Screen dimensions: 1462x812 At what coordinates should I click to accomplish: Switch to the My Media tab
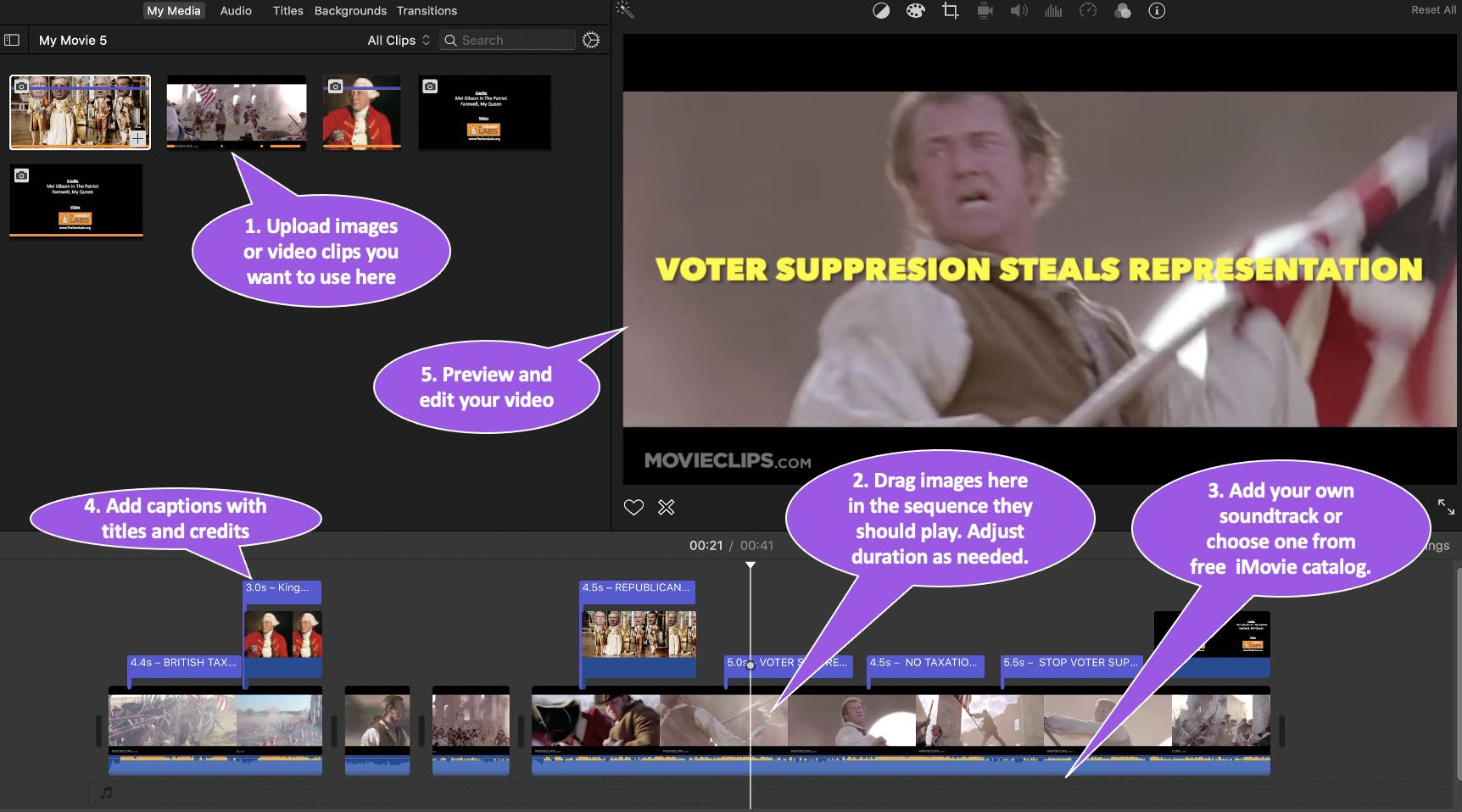pos(174,11)
